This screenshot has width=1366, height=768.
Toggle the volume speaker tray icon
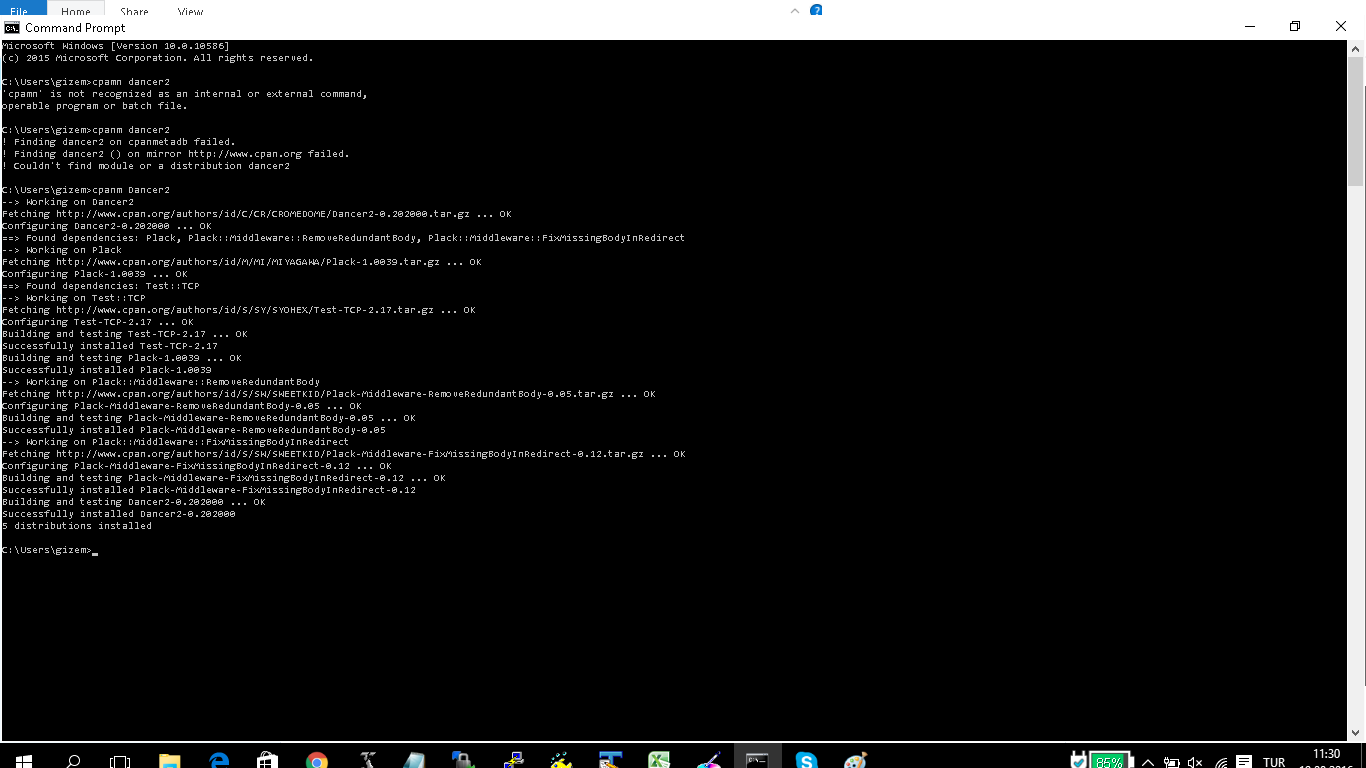click(x=1195, y=762)
